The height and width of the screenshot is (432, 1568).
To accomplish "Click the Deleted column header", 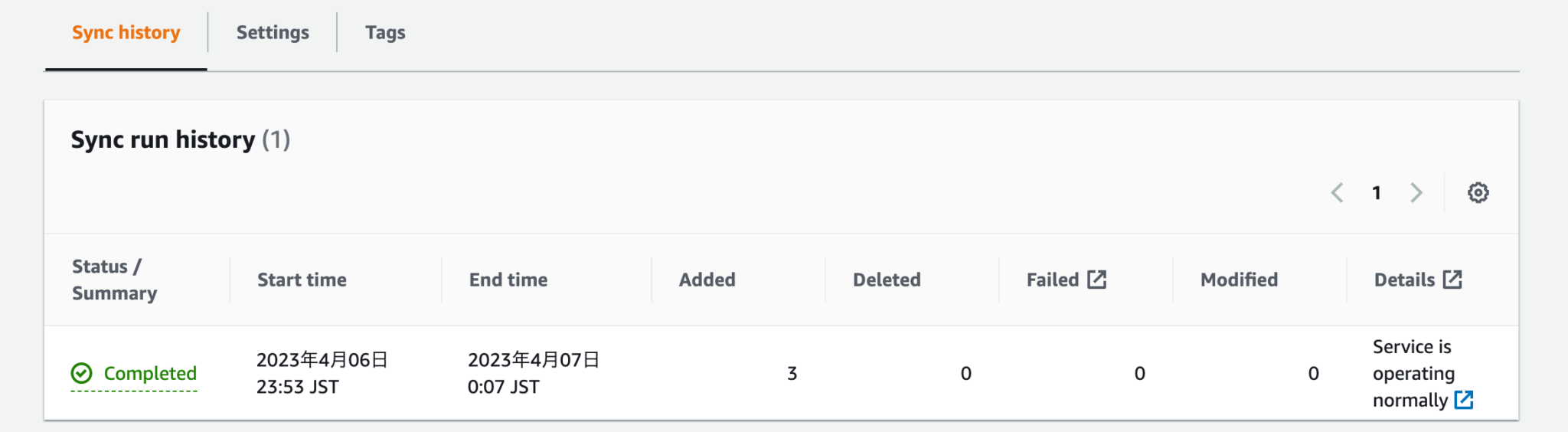I will (887, 280).
